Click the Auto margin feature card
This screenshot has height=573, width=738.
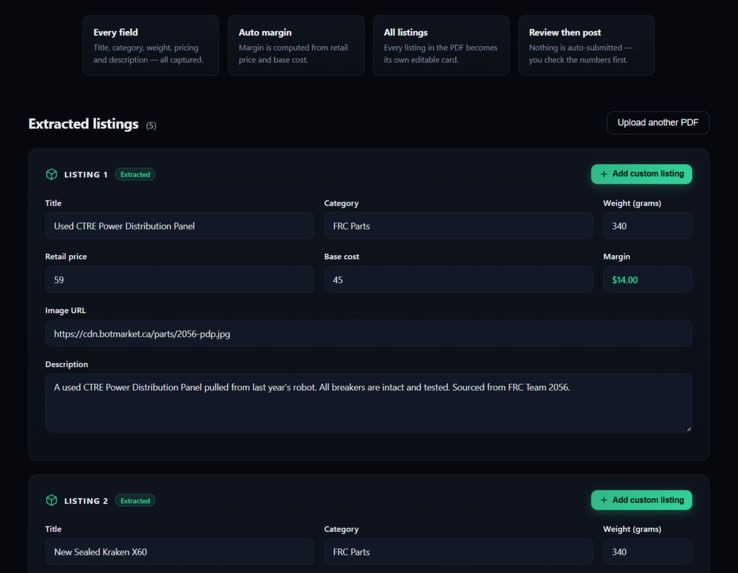click(296, 46)
